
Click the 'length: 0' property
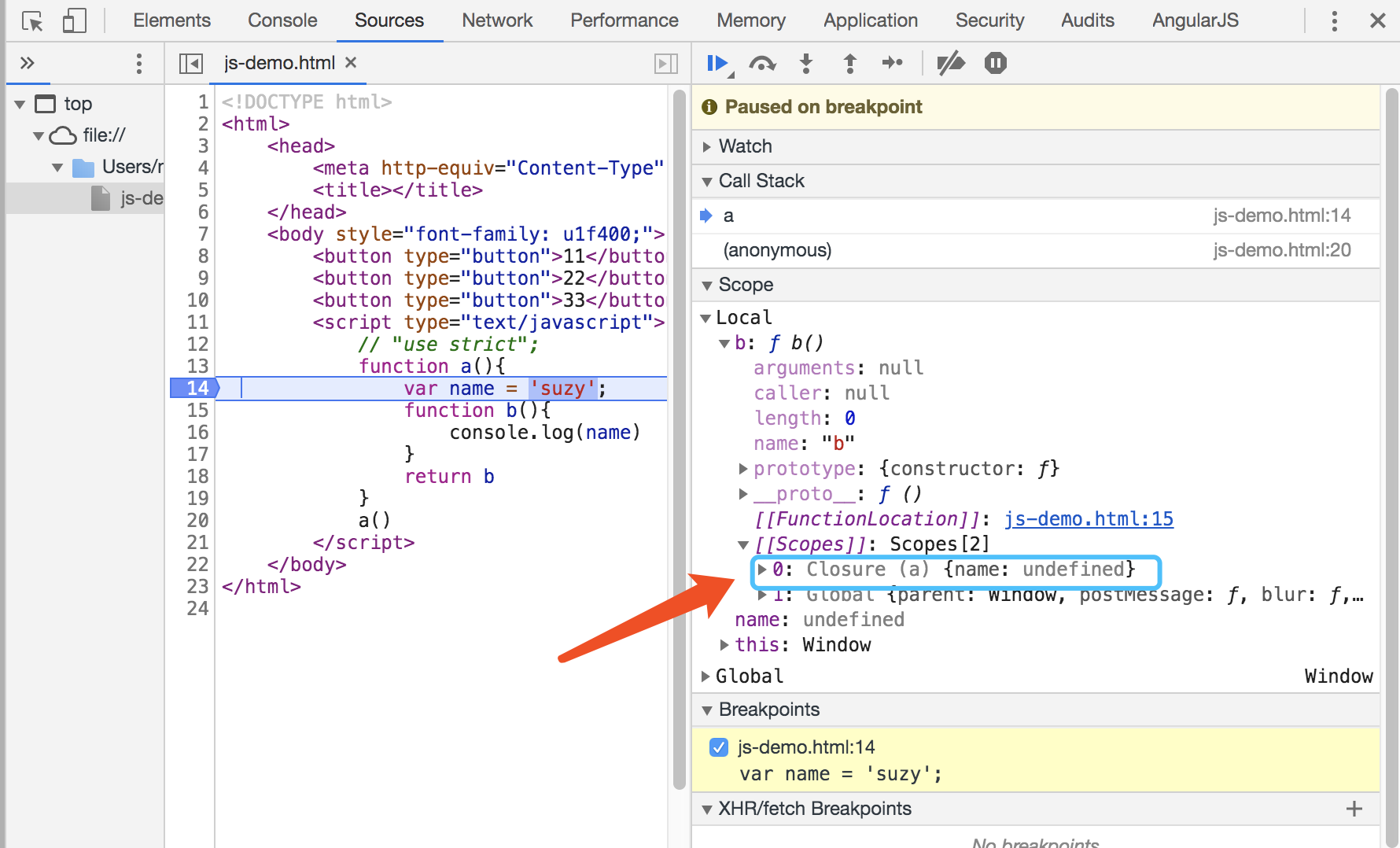click(805, 418)
